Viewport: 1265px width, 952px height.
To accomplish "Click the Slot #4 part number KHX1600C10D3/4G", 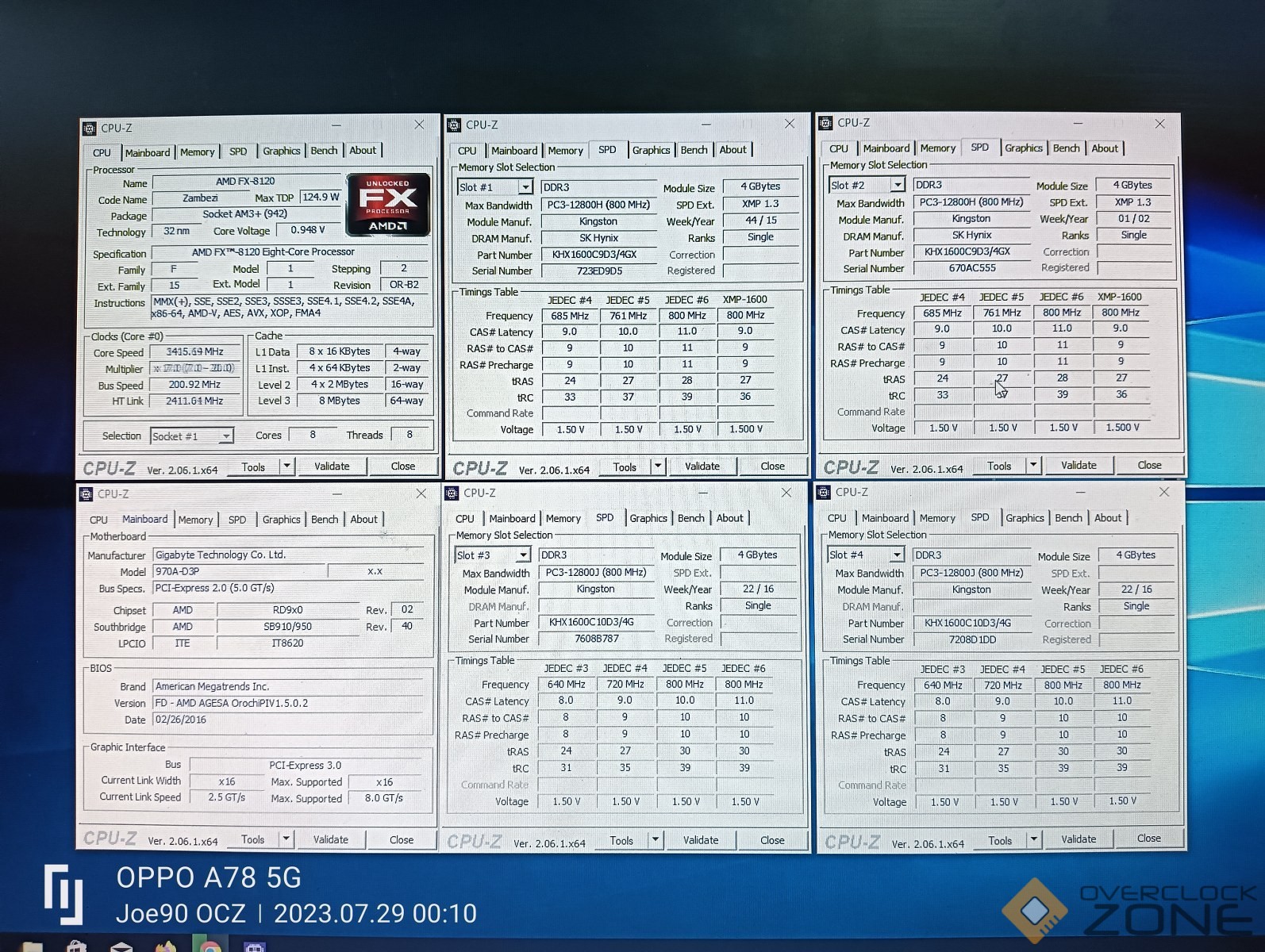I will [972, 623].
